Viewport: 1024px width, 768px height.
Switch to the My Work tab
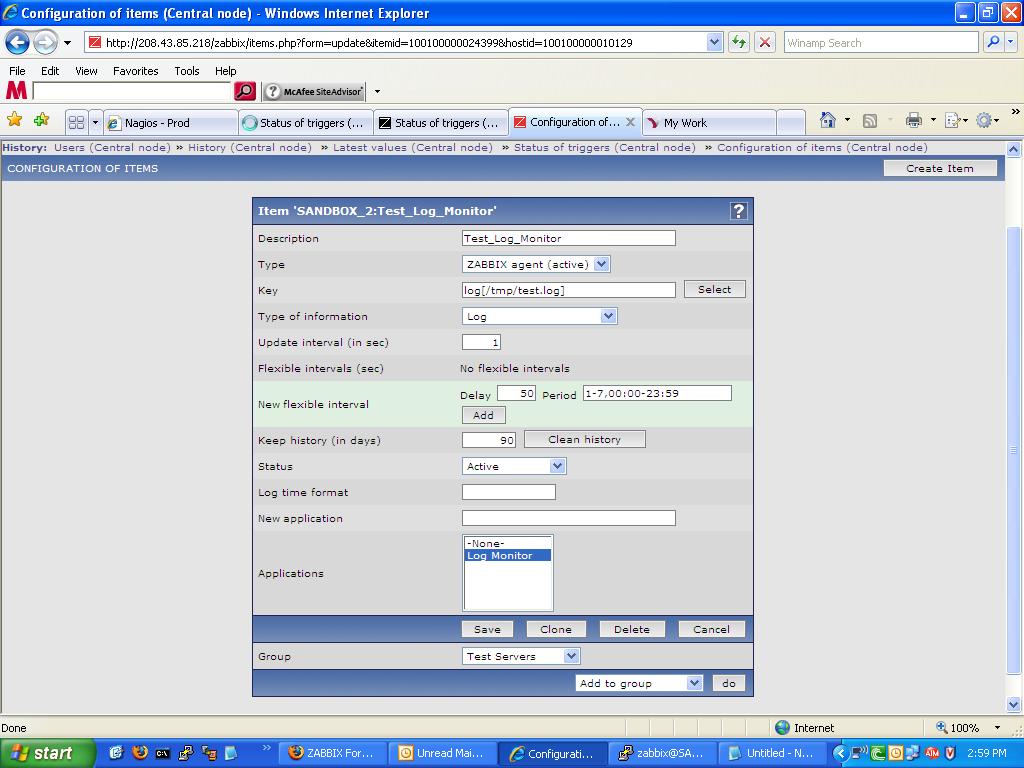[710, 123]
